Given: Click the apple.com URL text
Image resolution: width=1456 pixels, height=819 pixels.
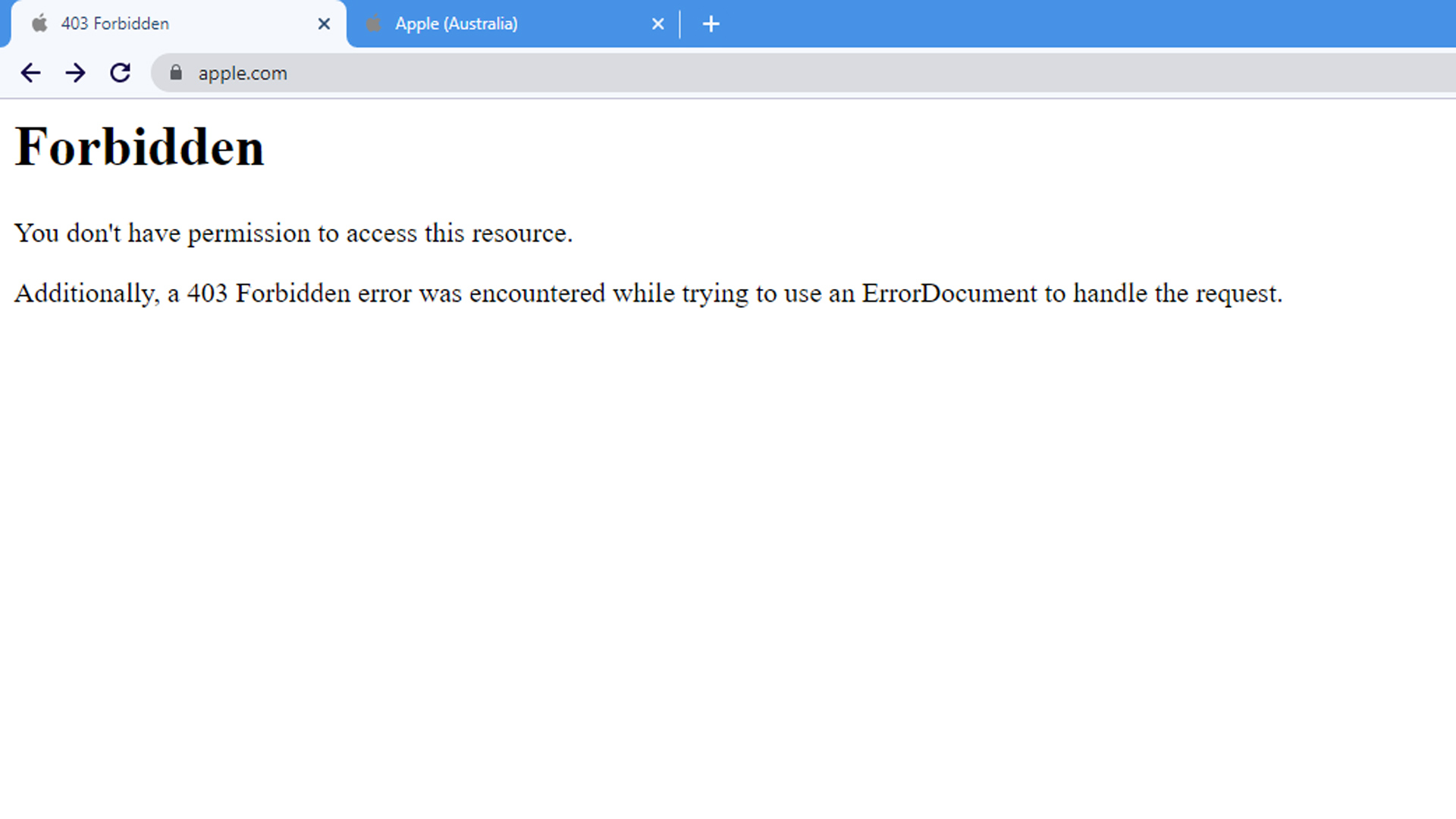Looking at the screenshot, I should pyautogui.click(x=243, y=74).
